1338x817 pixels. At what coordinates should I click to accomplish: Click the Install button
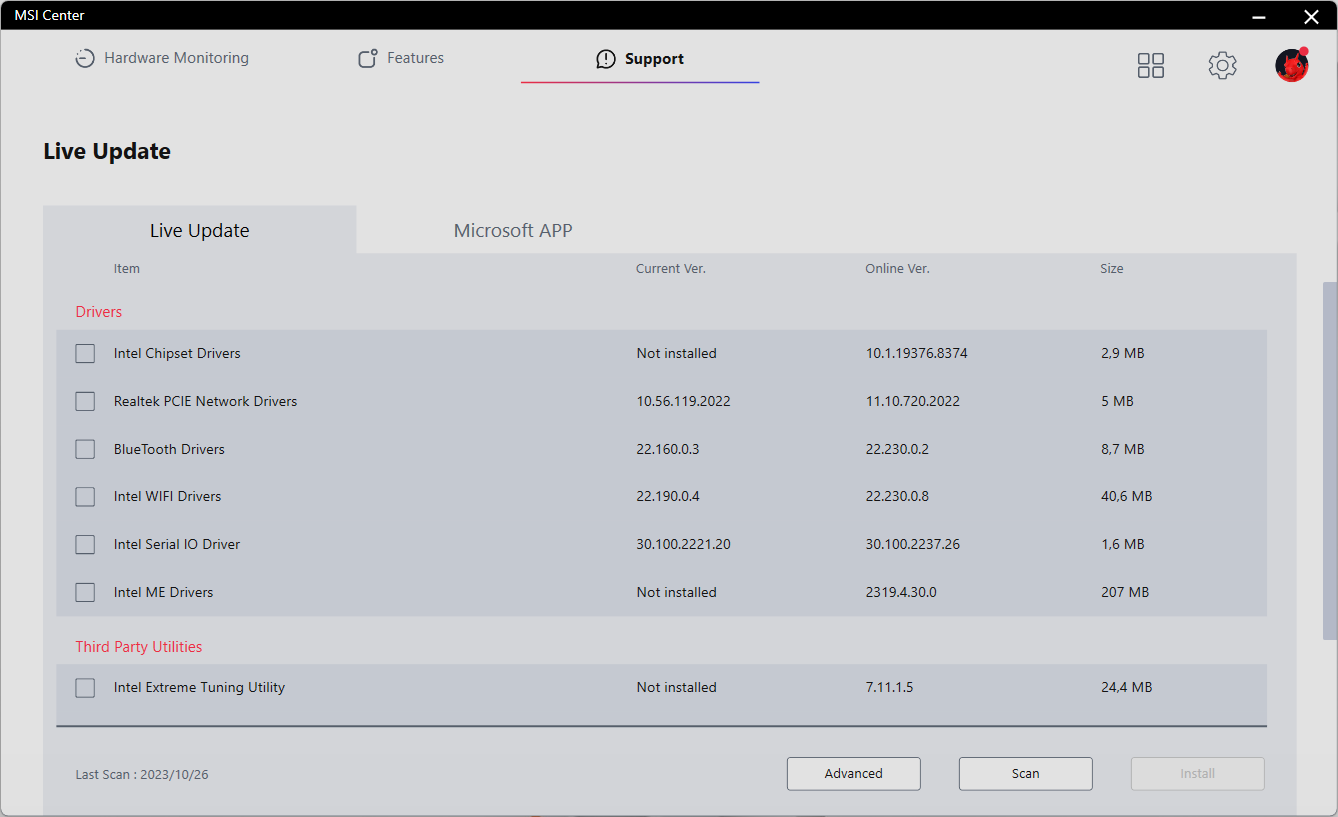pyautogui.click(x=1198, y=773)
